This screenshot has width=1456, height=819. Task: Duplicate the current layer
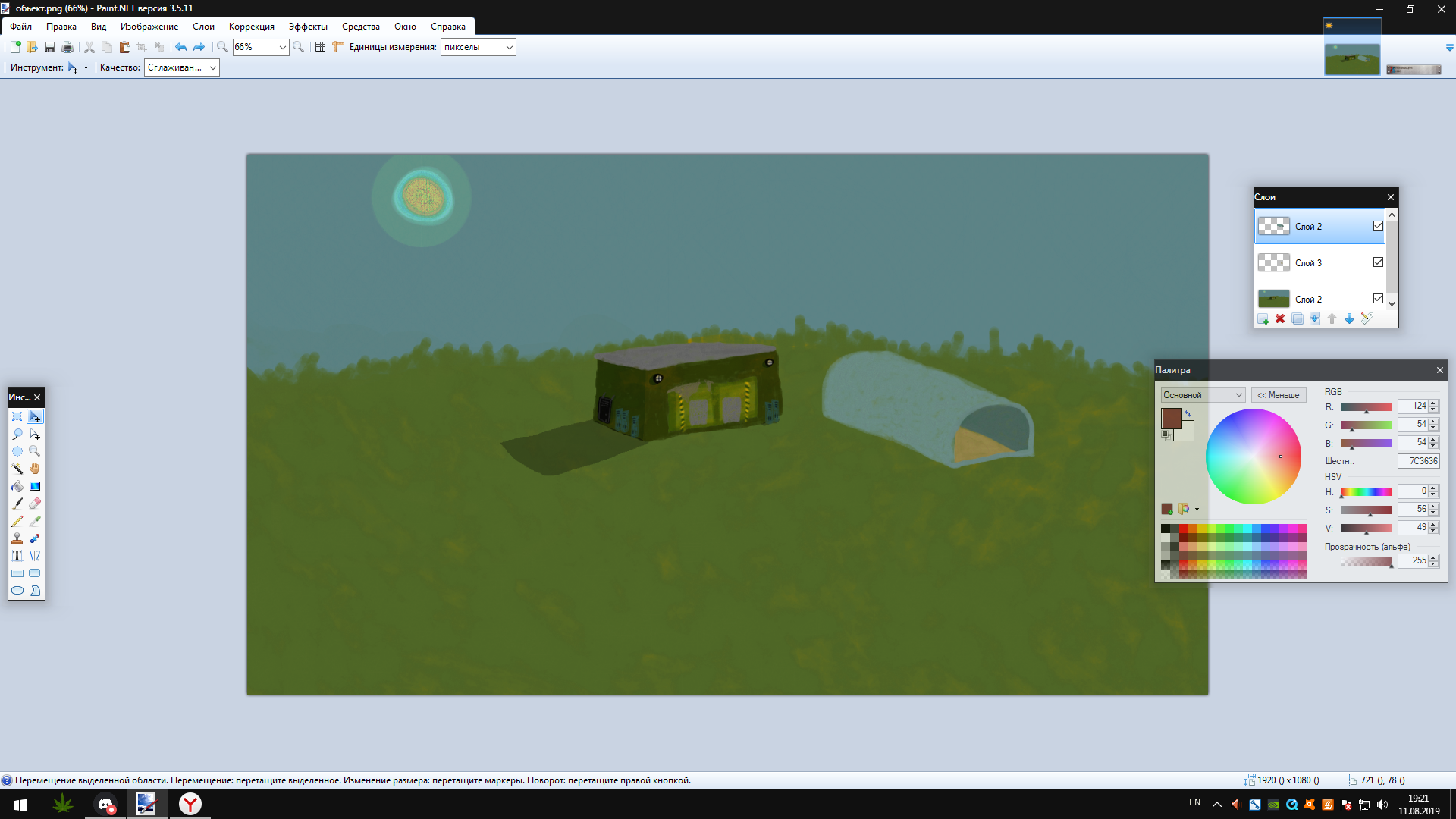pos(1298,319)
